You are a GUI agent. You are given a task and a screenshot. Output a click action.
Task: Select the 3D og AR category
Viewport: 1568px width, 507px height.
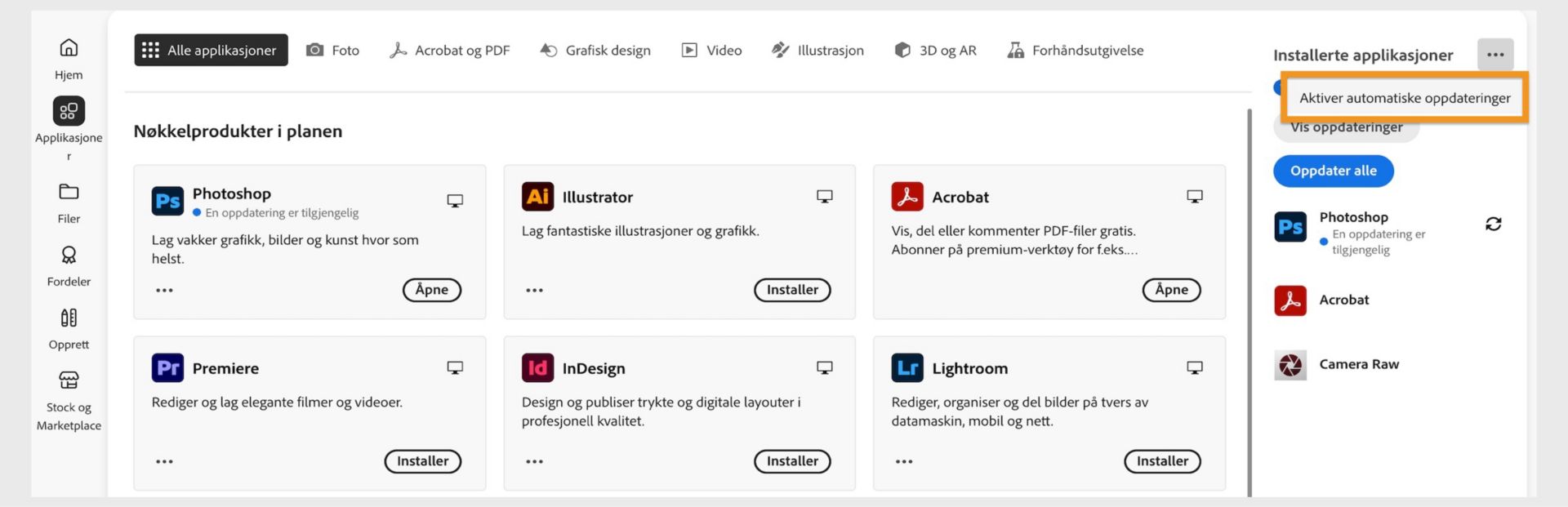click(935, 50)
